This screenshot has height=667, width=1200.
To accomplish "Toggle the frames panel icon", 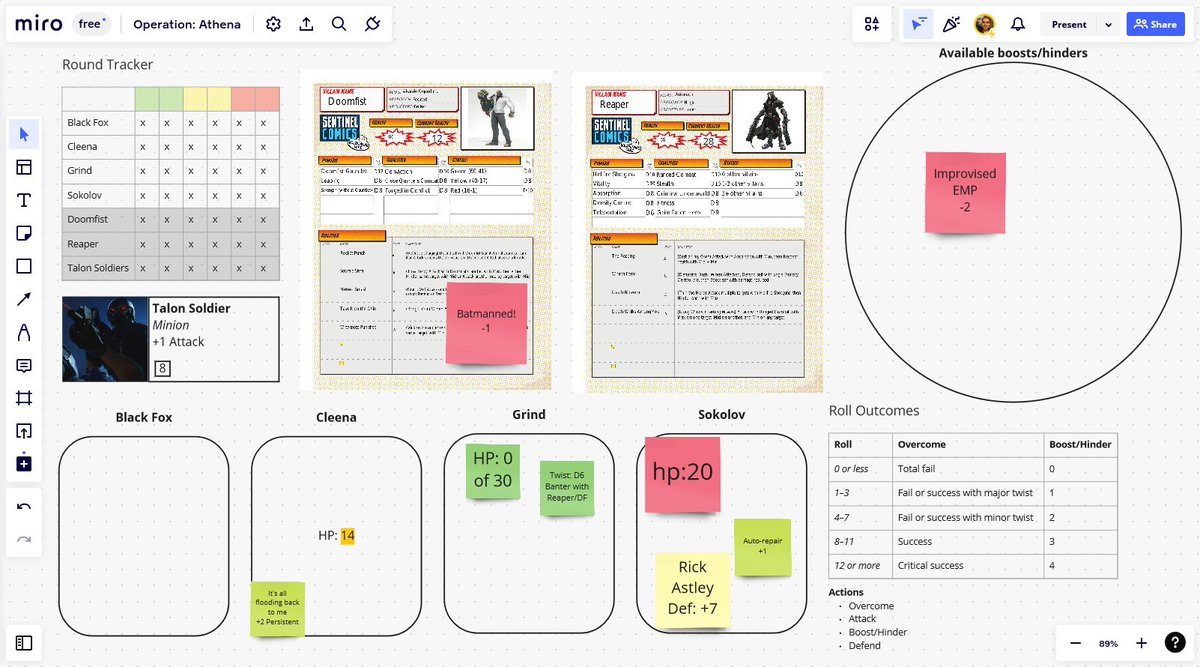I will tap(24, 643).
